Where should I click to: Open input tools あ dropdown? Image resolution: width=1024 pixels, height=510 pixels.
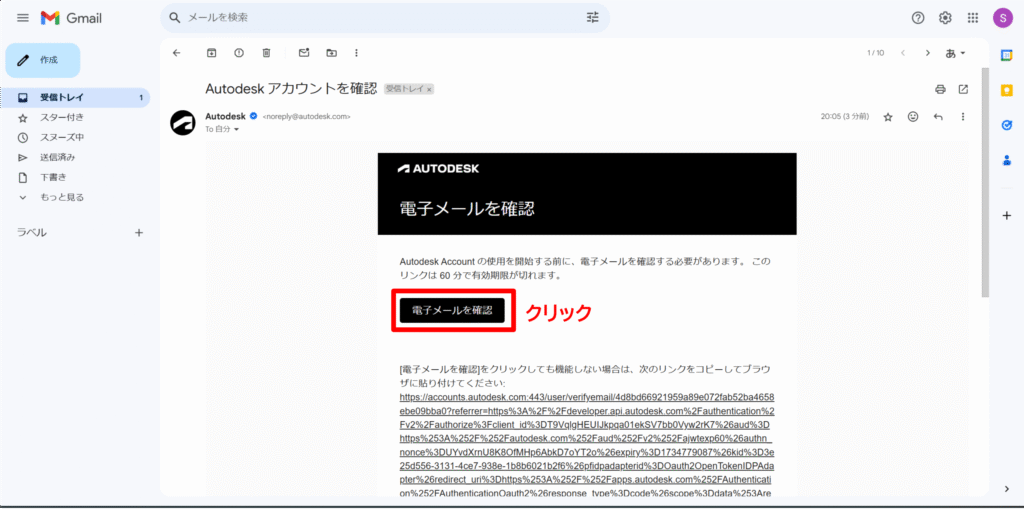(x=955, y=53)
